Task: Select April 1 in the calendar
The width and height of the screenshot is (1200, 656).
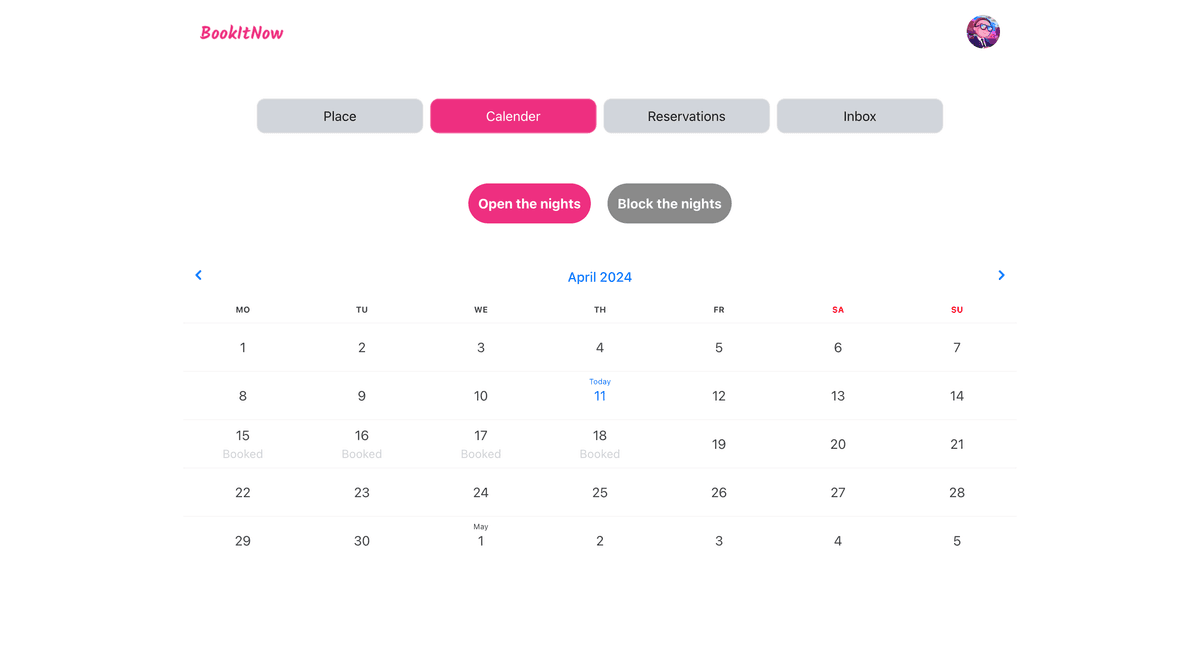Action: coord(243,348)
